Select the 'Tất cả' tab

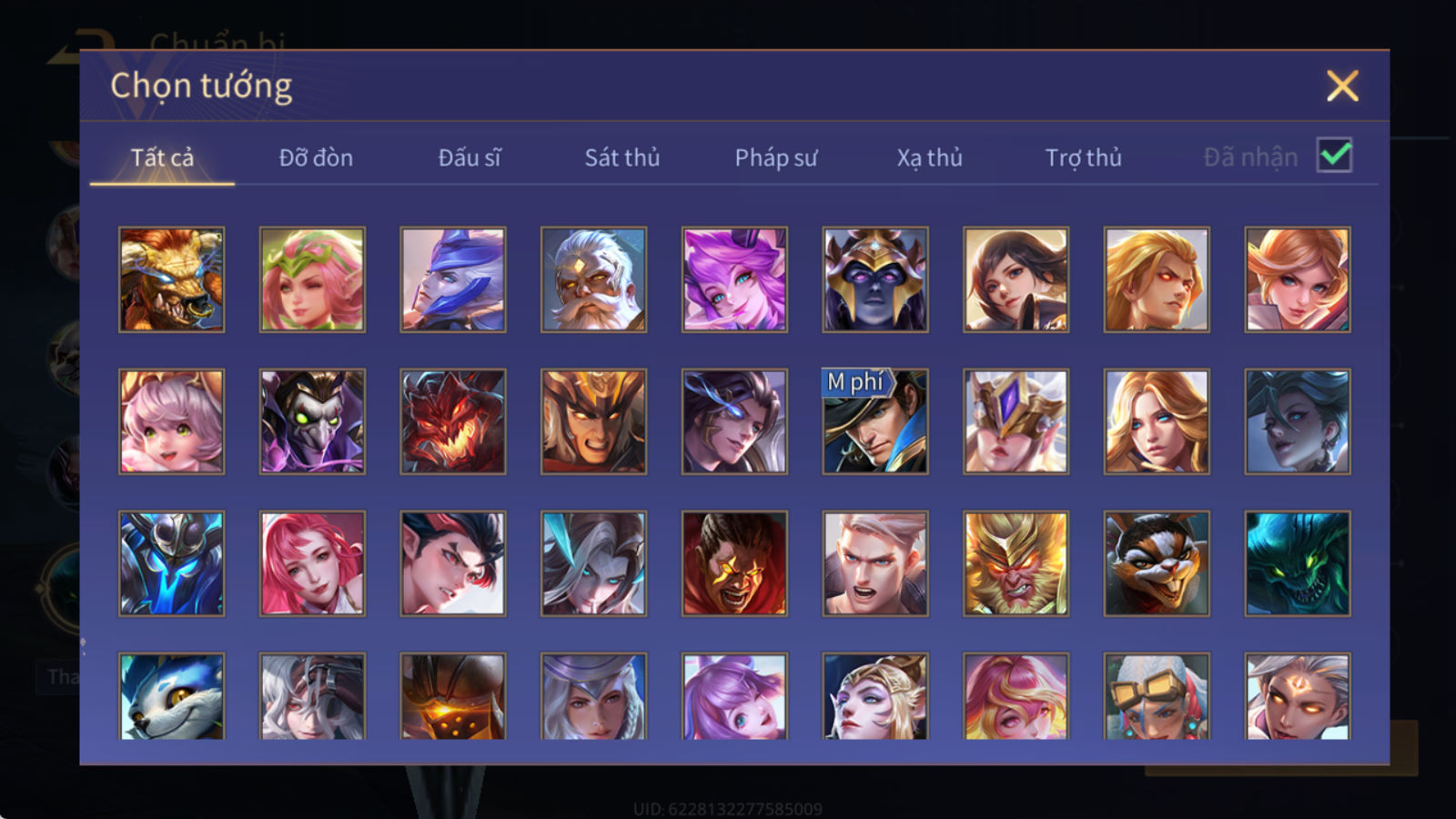coord(162,157)
